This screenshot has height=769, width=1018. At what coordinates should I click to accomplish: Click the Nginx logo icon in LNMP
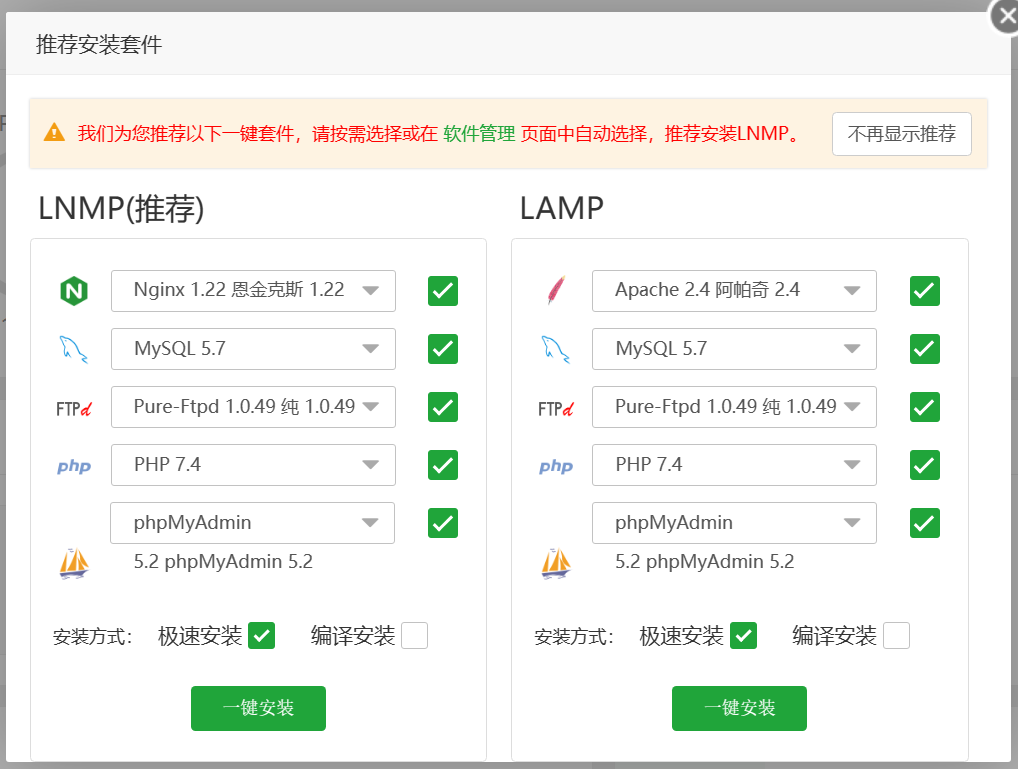pos(73,291)
